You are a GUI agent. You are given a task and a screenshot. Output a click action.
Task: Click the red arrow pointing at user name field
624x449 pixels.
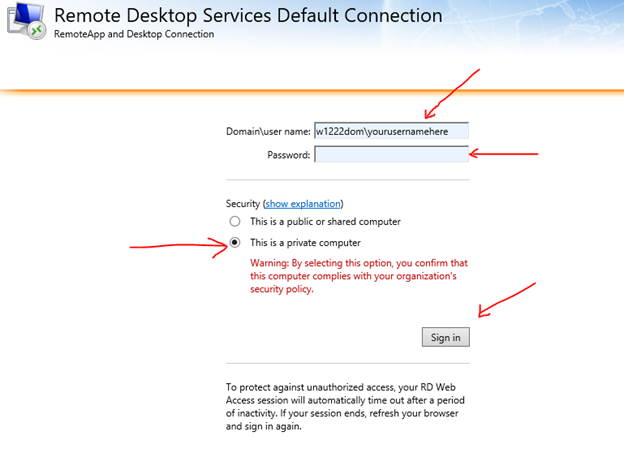(x=450, y=95)
